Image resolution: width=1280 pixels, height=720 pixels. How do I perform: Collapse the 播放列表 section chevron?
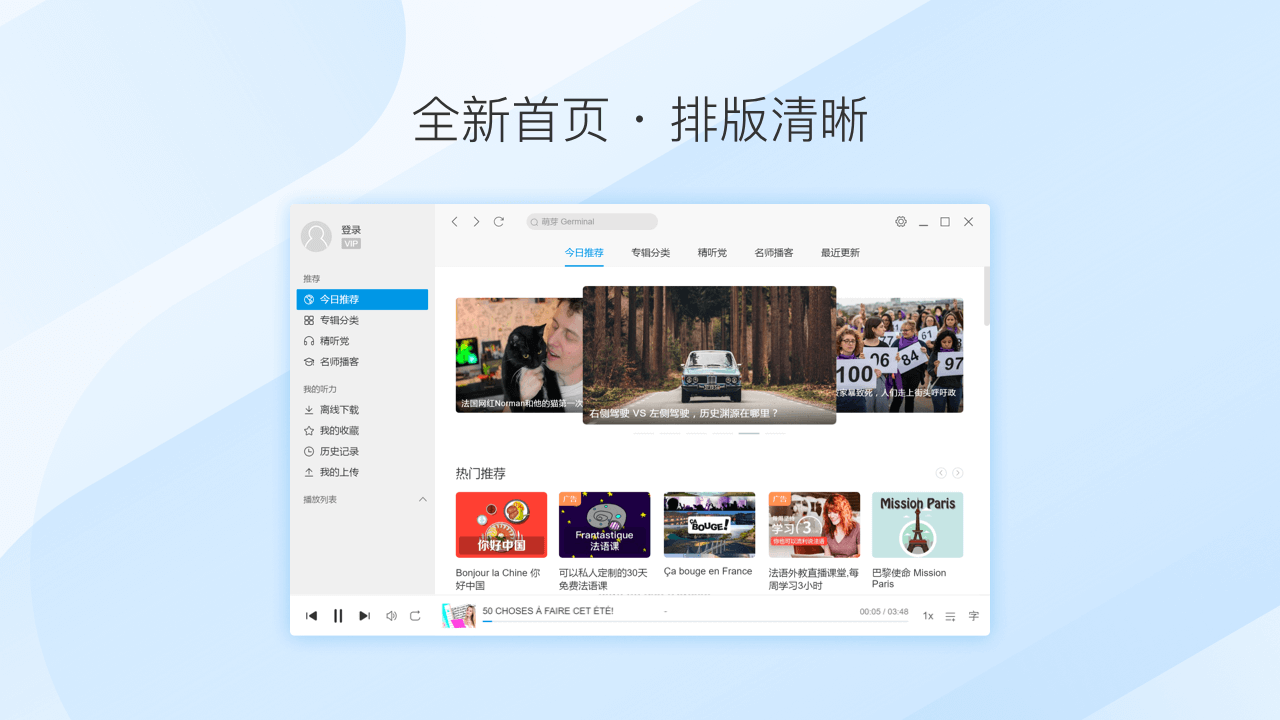click(422, 499)
